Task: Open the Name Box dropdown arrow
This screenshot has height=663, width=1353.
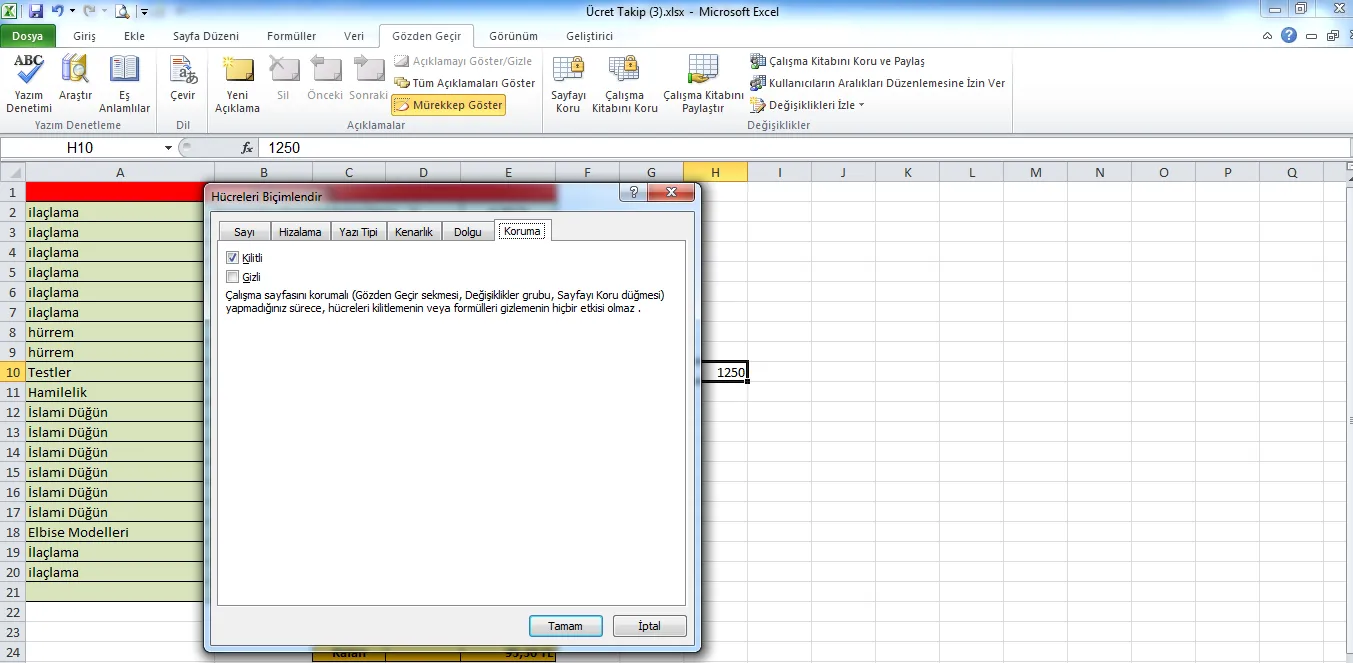Action: [x=168, y=148]
